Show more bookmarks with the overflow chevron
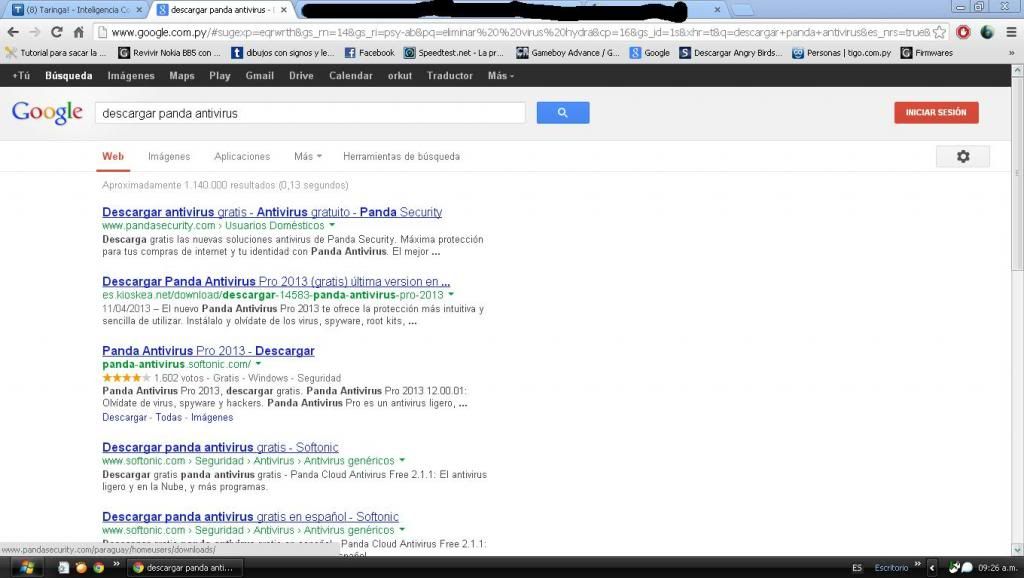The width and height of the screenshot is (1024, 578). [x=1012, y=53]
